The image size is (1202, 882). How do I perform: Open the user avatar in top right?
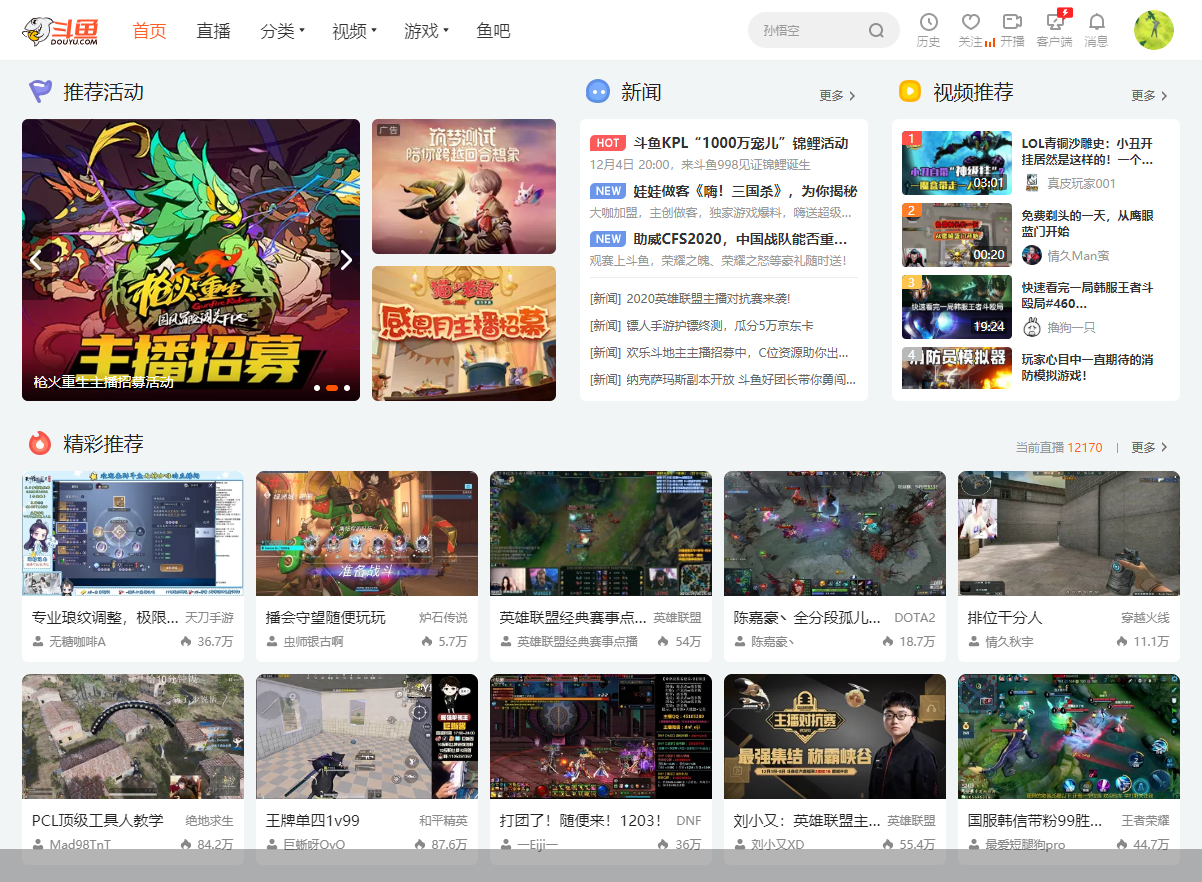click(x=1154, y=30)
